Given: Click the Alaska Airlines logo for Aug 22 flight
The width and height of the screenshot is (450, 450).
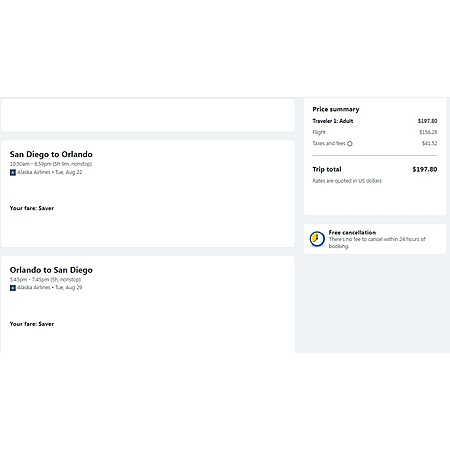Looking at the screenshot, I should tap(13, 172).
